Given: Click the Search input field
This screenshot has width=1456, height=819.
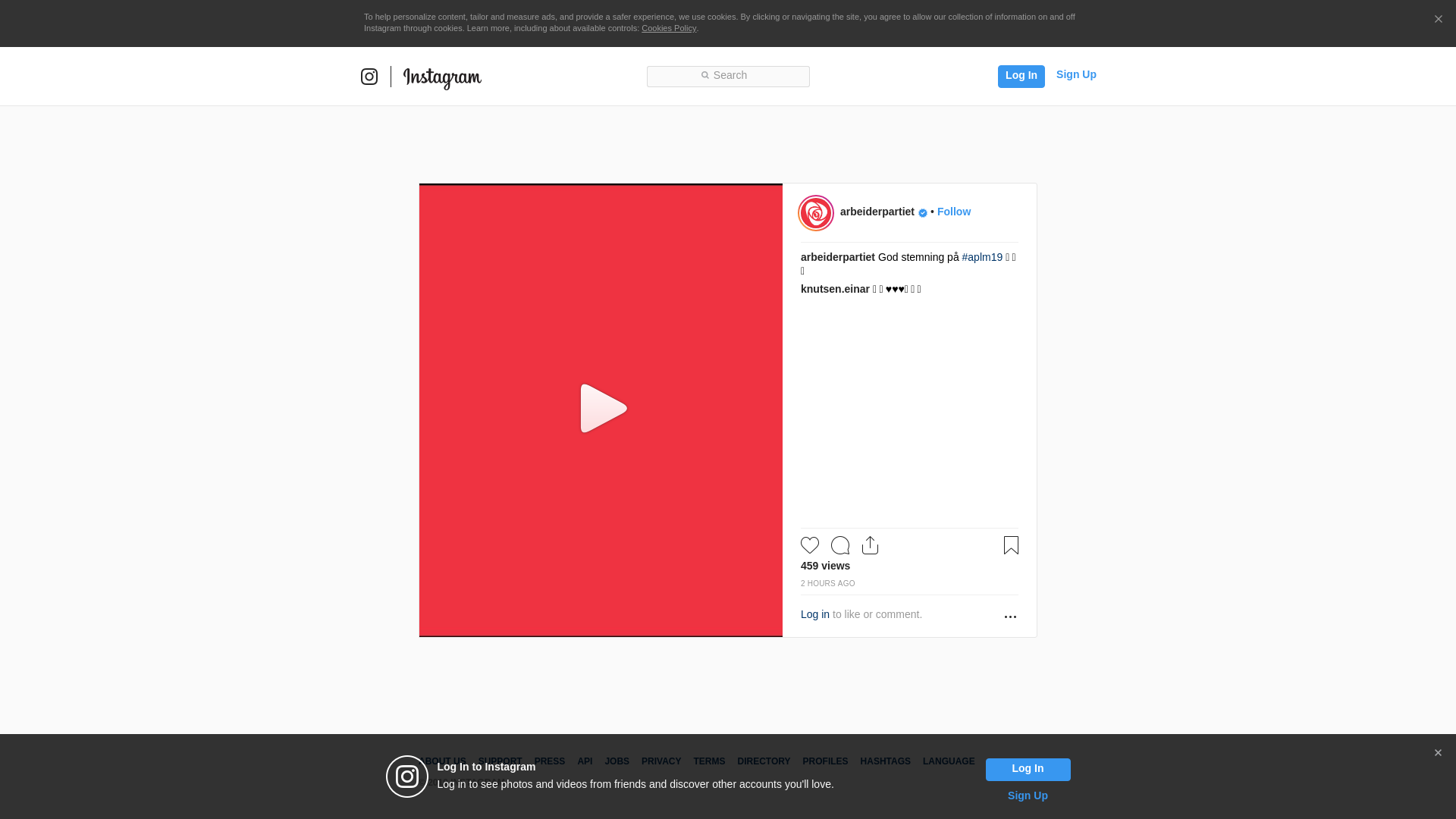Looking at the screenshot, I should pyautogui.click(x=728, y=76).
